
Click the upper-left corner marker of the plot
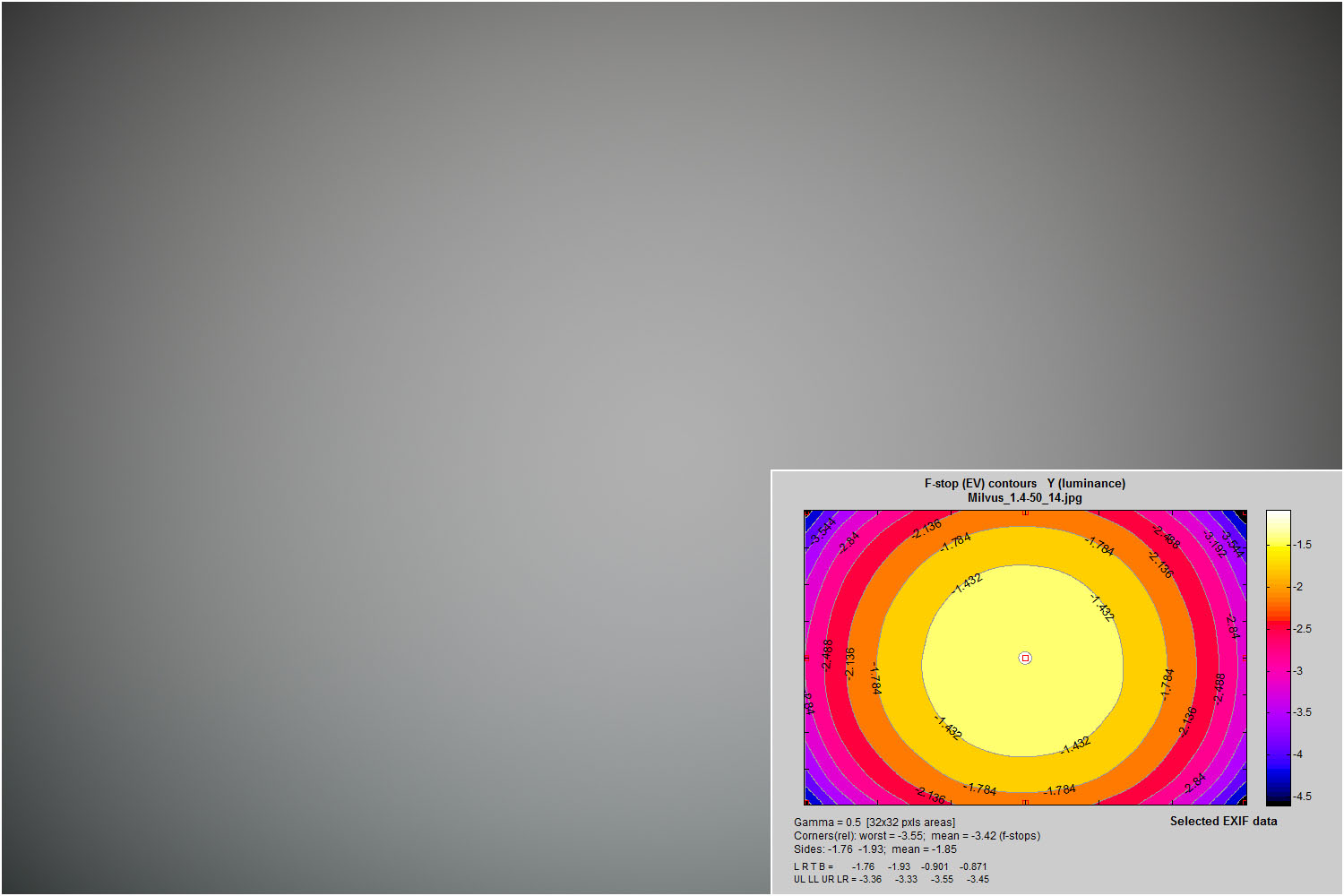807,513
